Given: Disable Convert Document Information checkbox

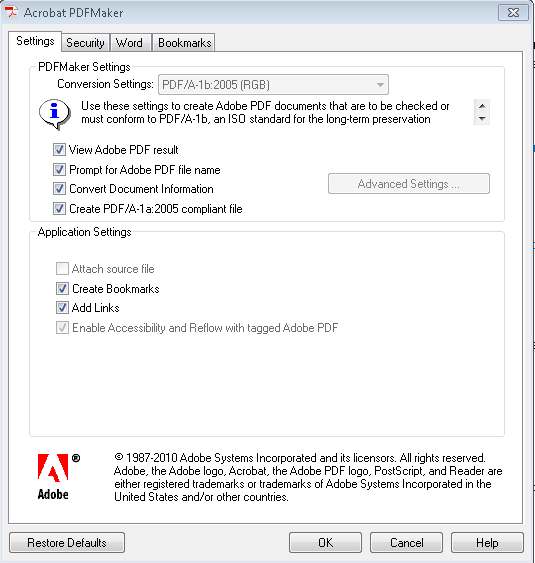Looking at the screenshot, I should [x=59, y=189].
